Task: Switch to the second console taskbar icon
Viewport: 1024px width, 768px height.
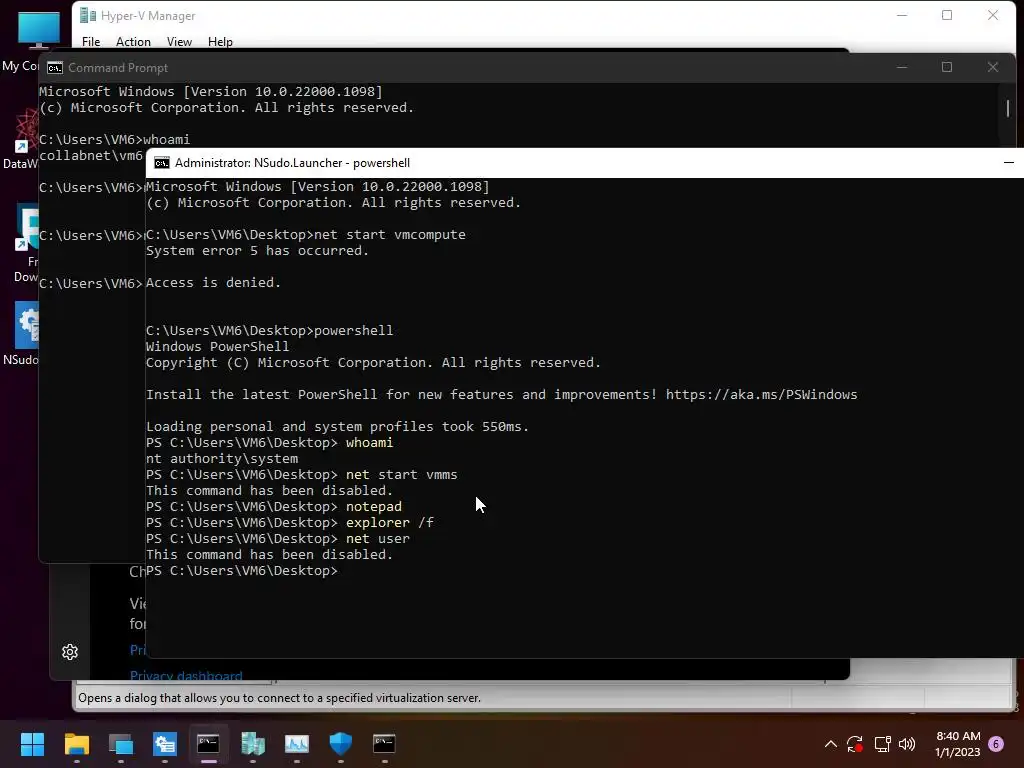Action: tap(384, 744)
